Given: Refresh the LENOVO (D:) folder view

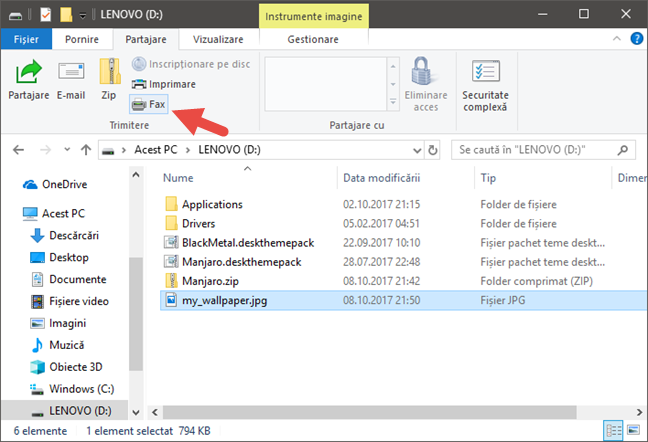Looking at the screenshot, I should [433, 150].
